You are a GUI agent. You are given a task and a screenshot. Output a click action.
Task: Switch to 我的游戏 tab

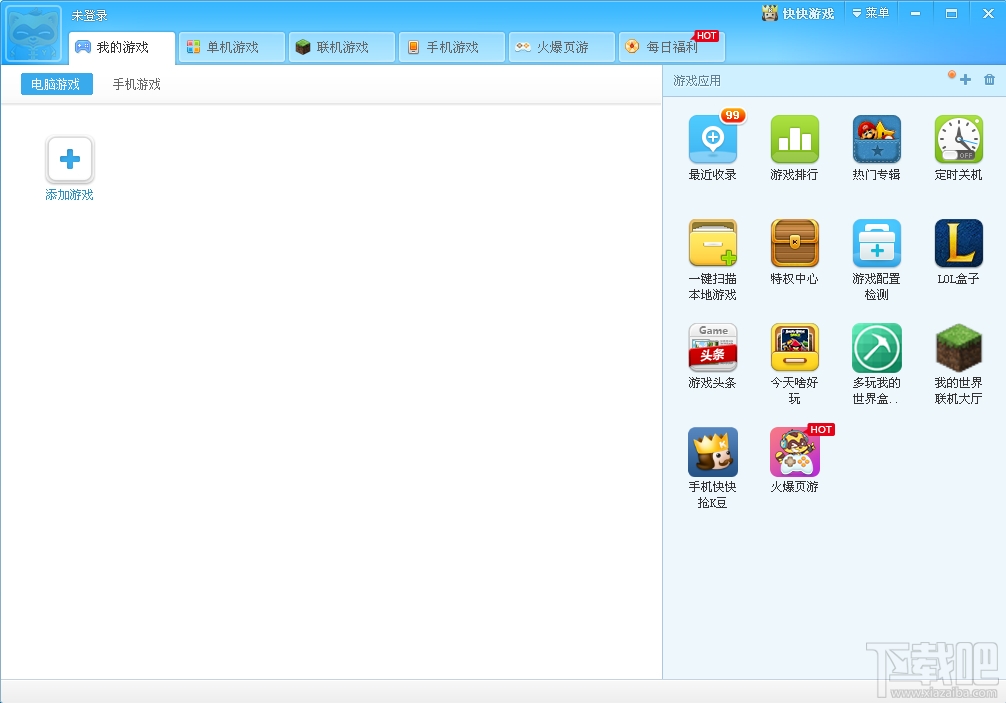122,47
